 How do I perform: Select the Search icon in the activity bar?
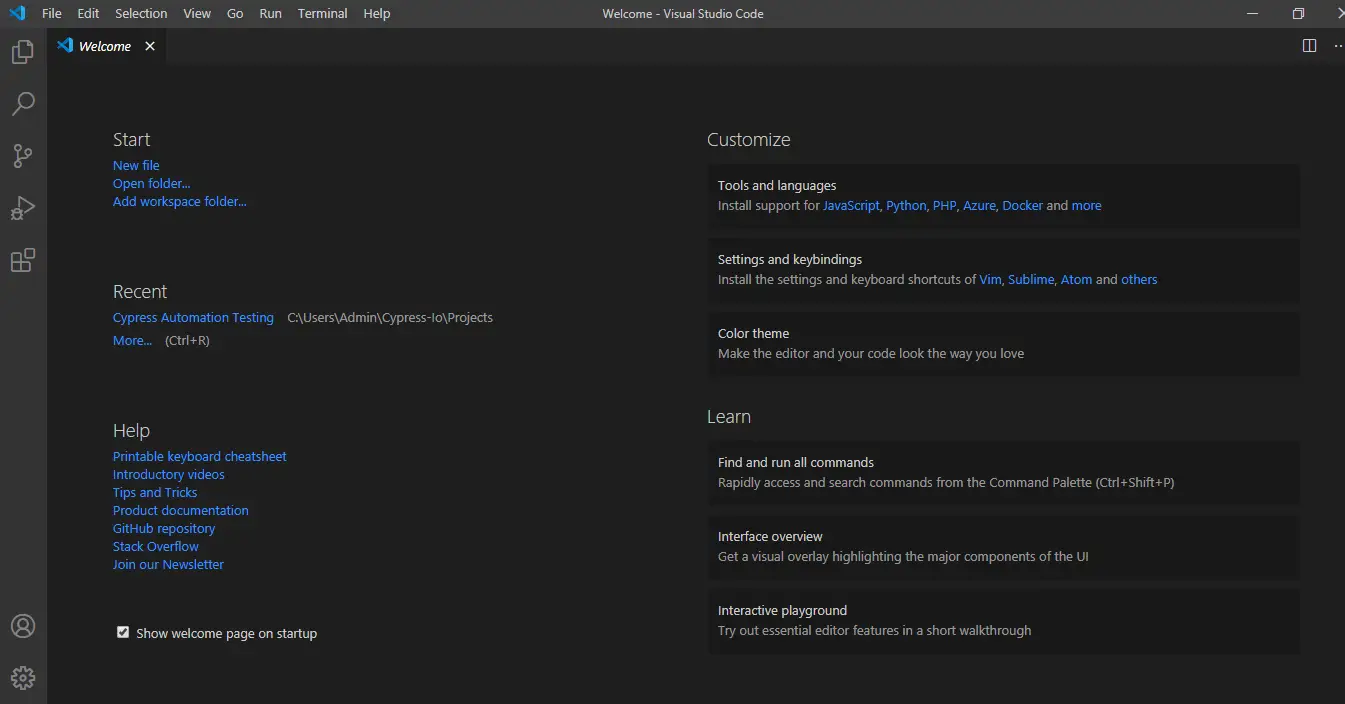point(22,104)
